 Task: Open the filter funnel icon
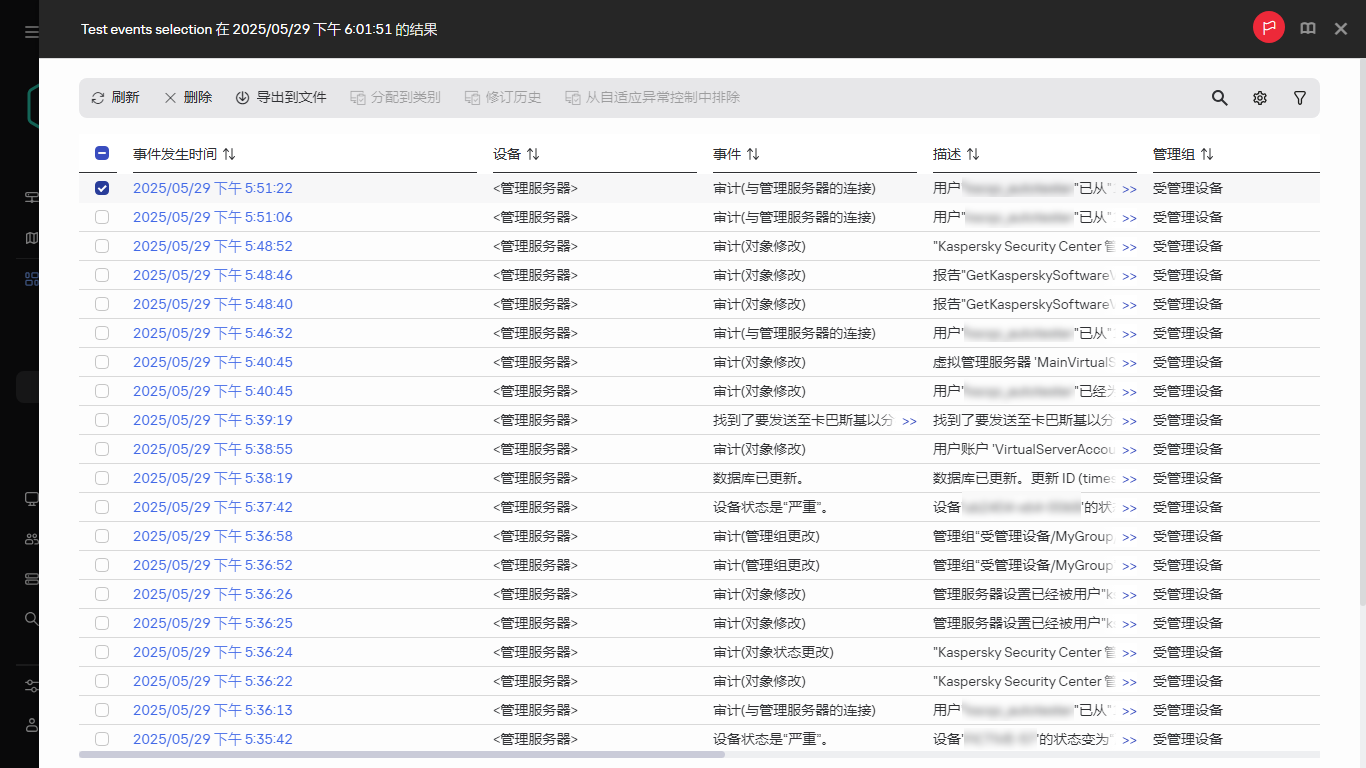click(1300, 98)
